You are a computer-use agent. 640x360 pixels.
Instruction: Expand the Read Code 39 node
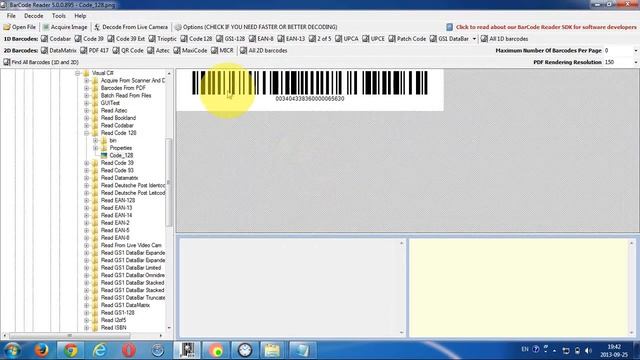87,163
